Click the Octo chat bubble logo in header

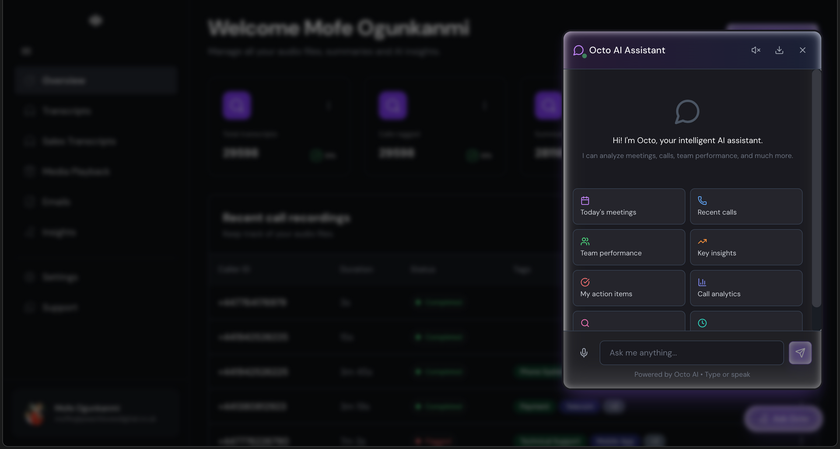[579, 50]
